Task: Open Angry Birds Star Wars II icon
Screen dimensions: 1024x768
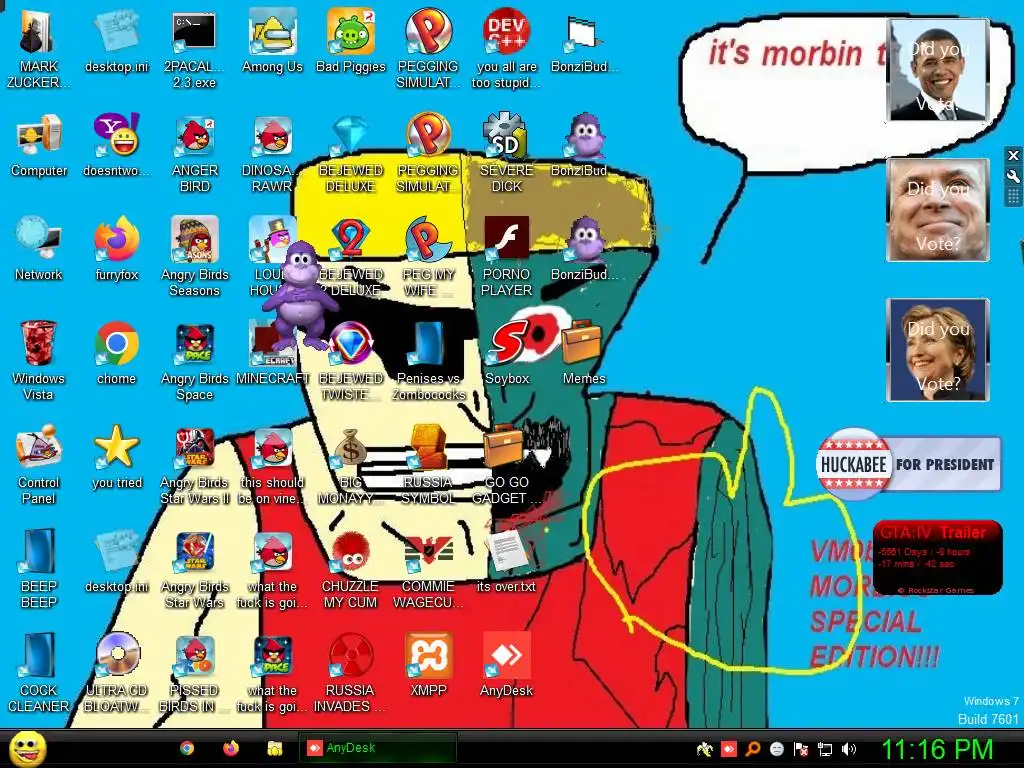Action: [x=195, y=465]
